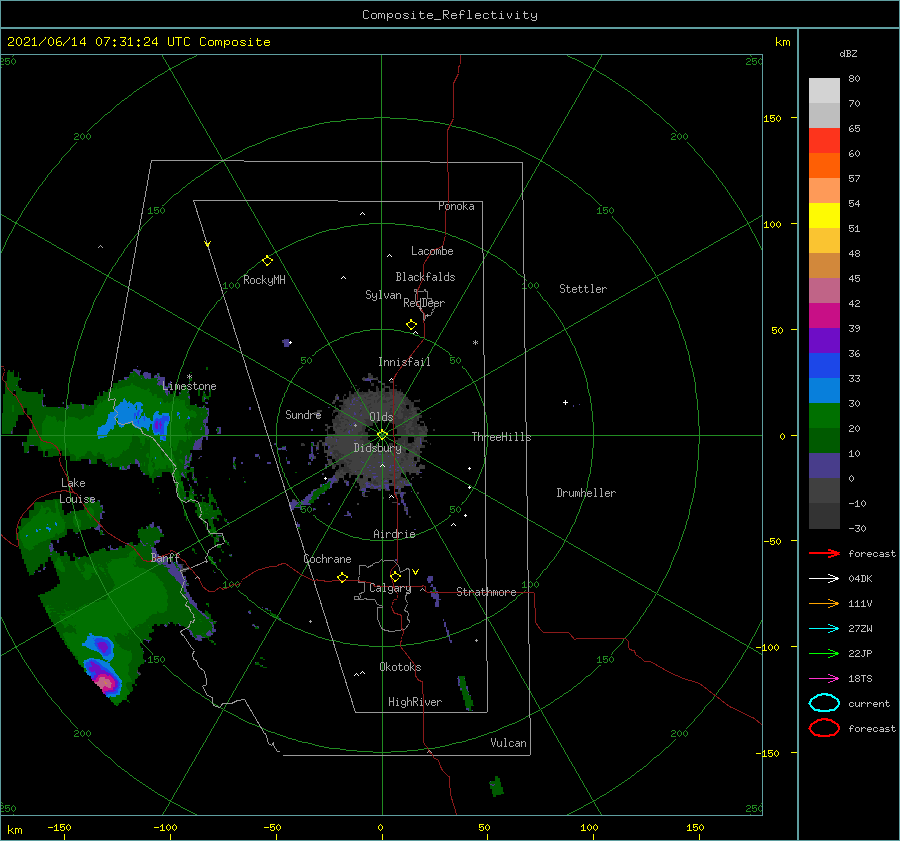The width and height of the screenshot is (900, 841).
Task: Click the Limestone label
Action: click(x=189, y=386)
